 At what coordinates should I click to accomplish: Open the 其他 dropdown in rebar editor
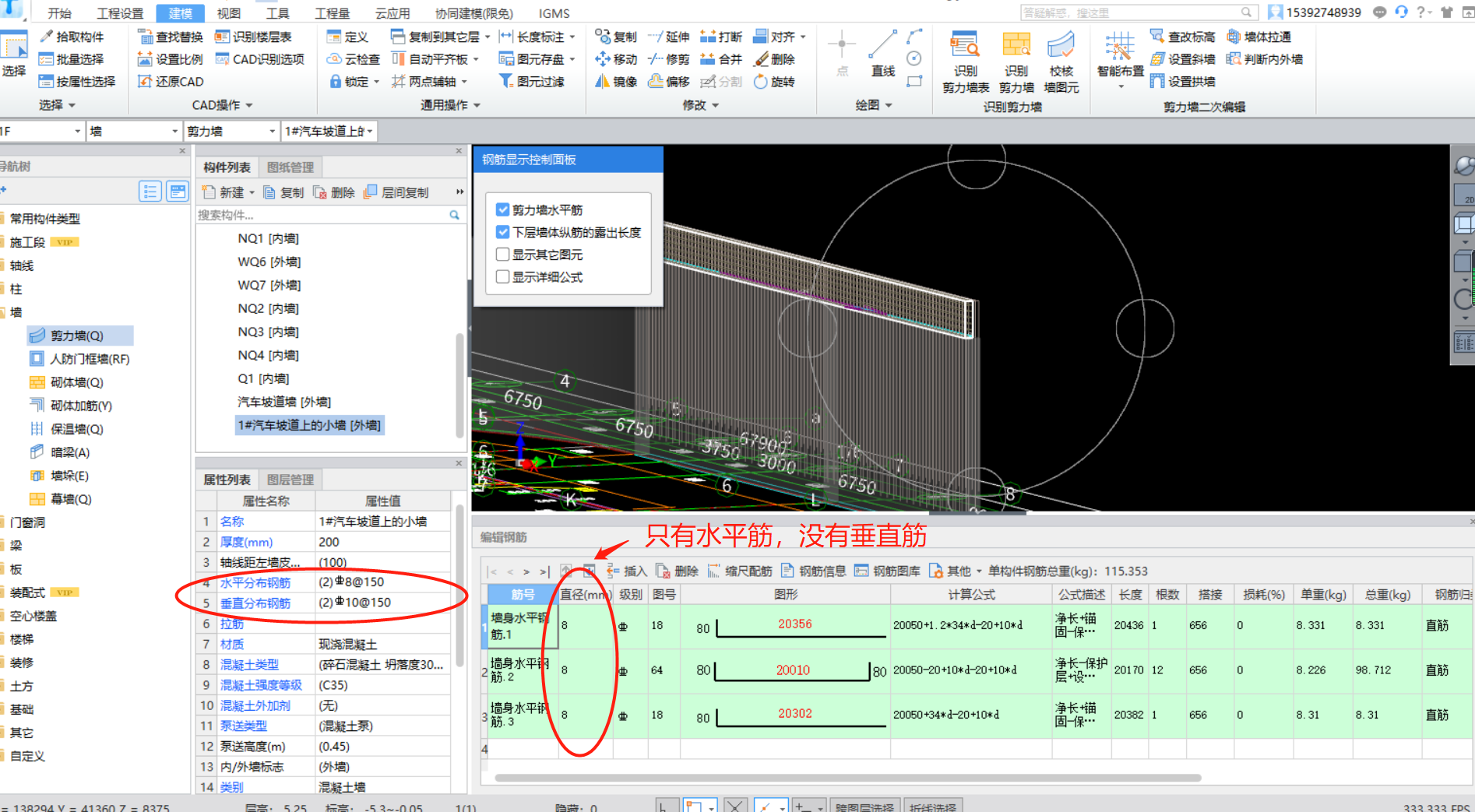955,571
